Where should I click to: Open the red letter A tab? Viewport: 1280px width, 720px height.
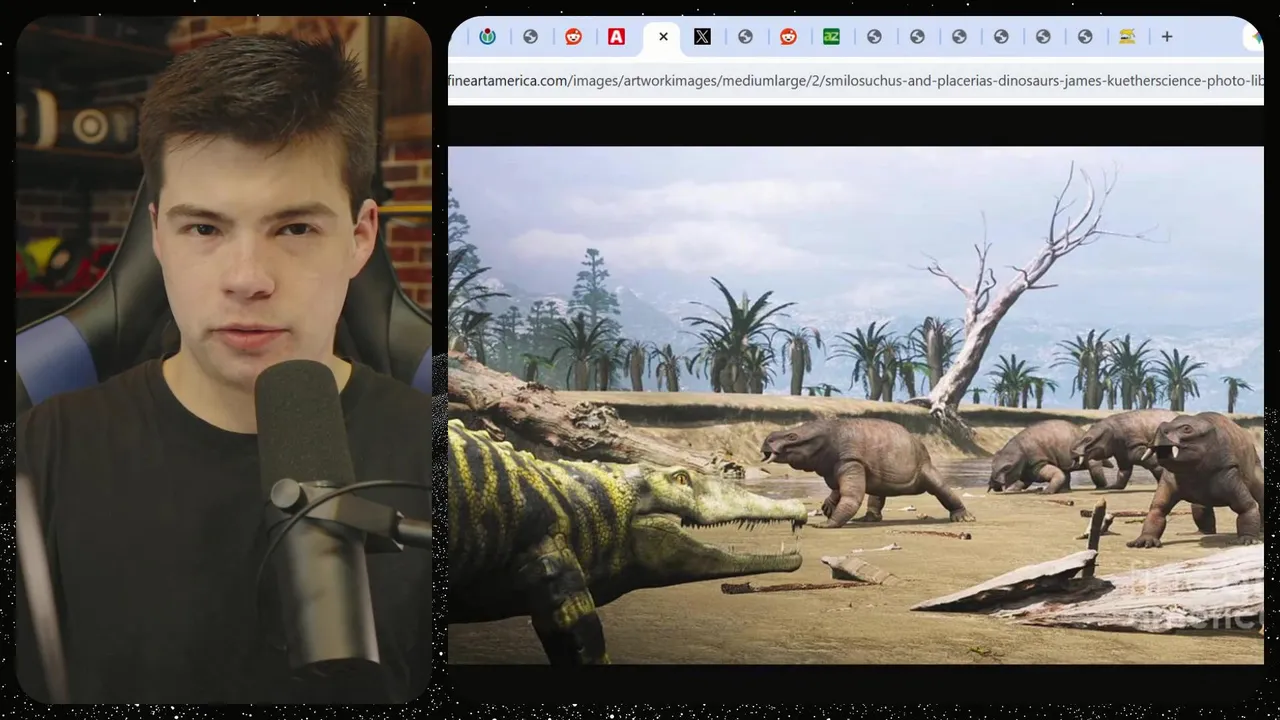point(617,37)
